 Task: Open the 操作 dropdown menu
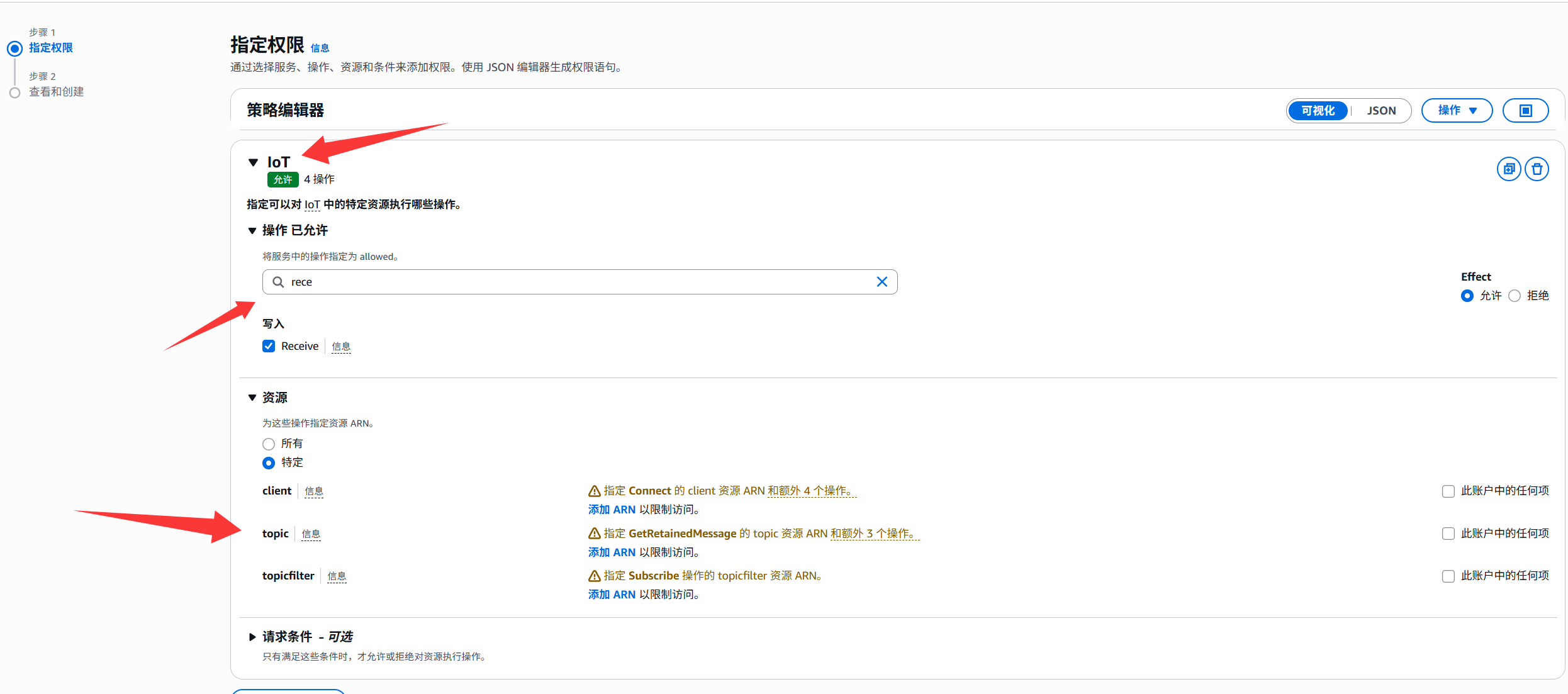pos(1457,111)
